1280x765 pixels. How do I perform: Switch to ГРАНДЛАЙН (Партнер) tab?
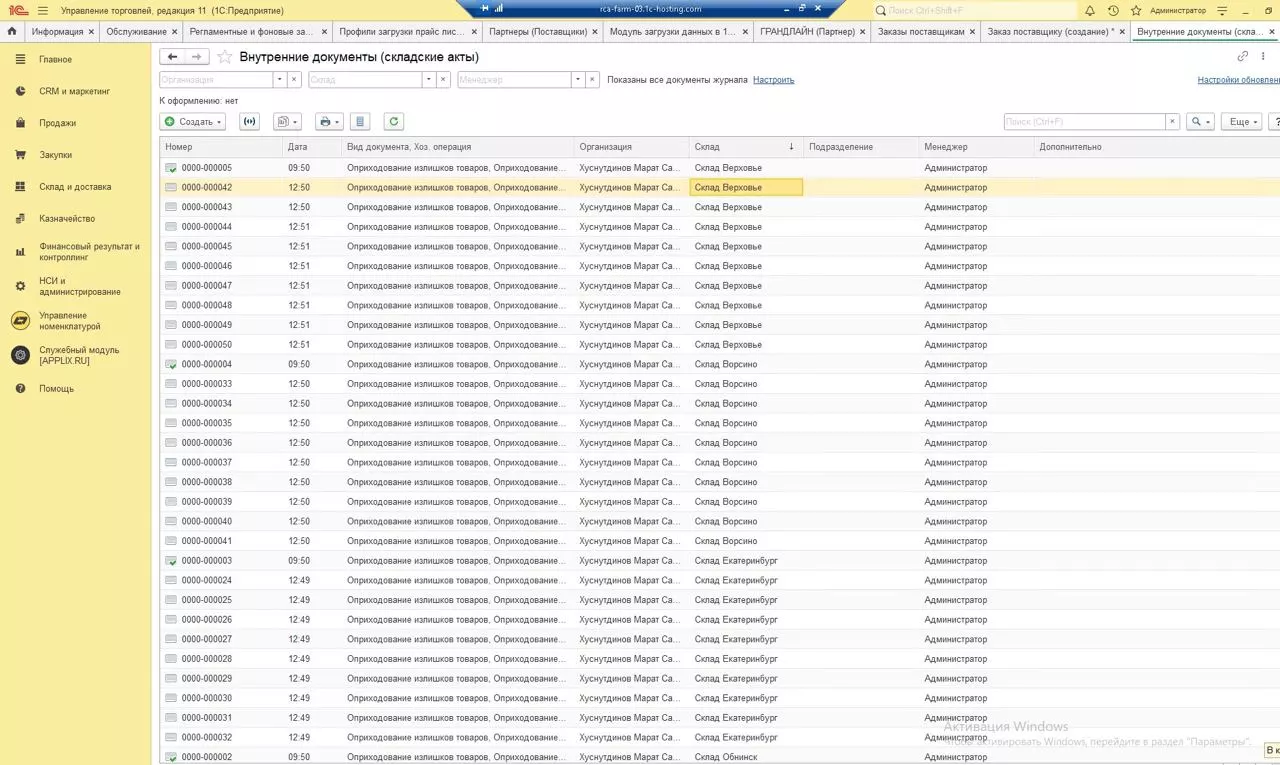[807, 32]
